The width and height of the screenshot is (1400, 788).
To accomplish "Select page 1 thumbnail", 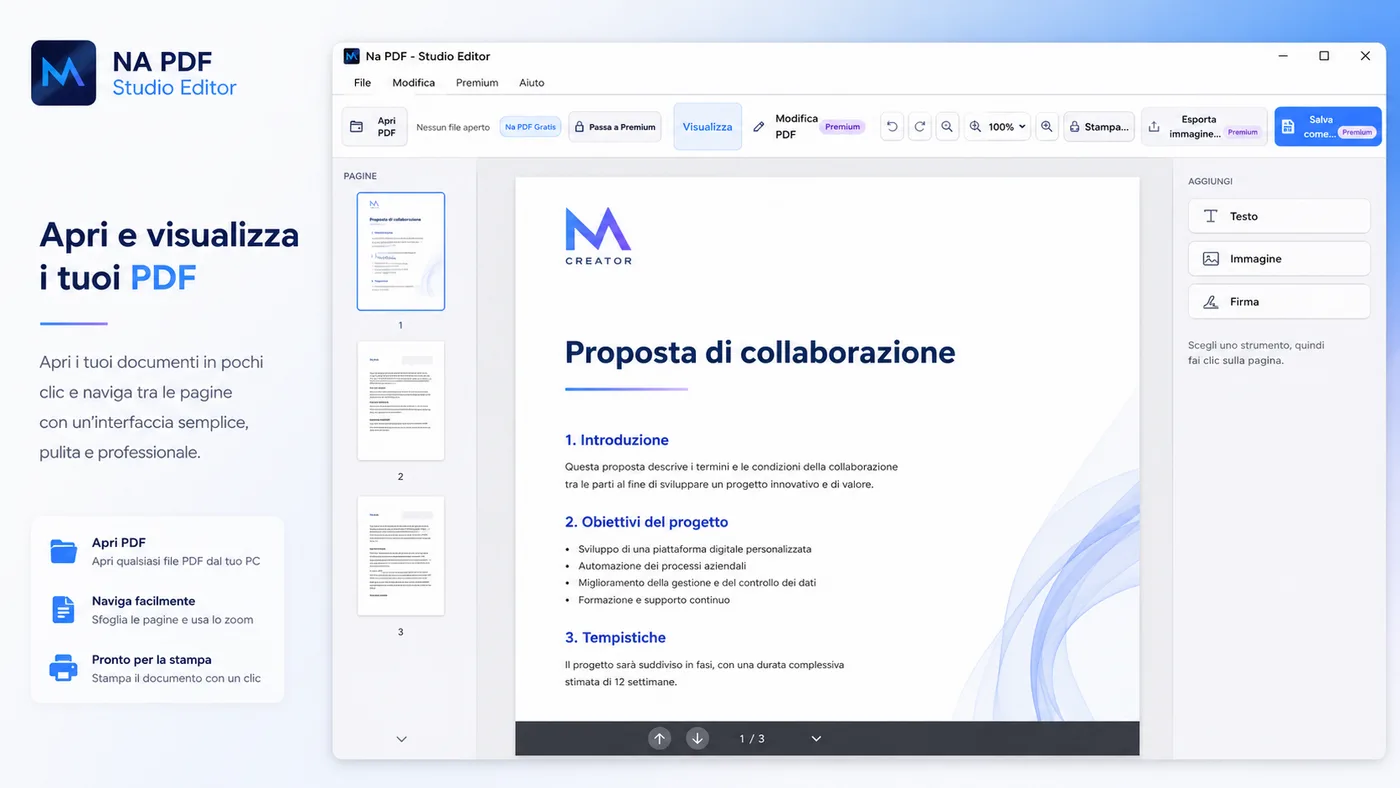I will [401, 251].
